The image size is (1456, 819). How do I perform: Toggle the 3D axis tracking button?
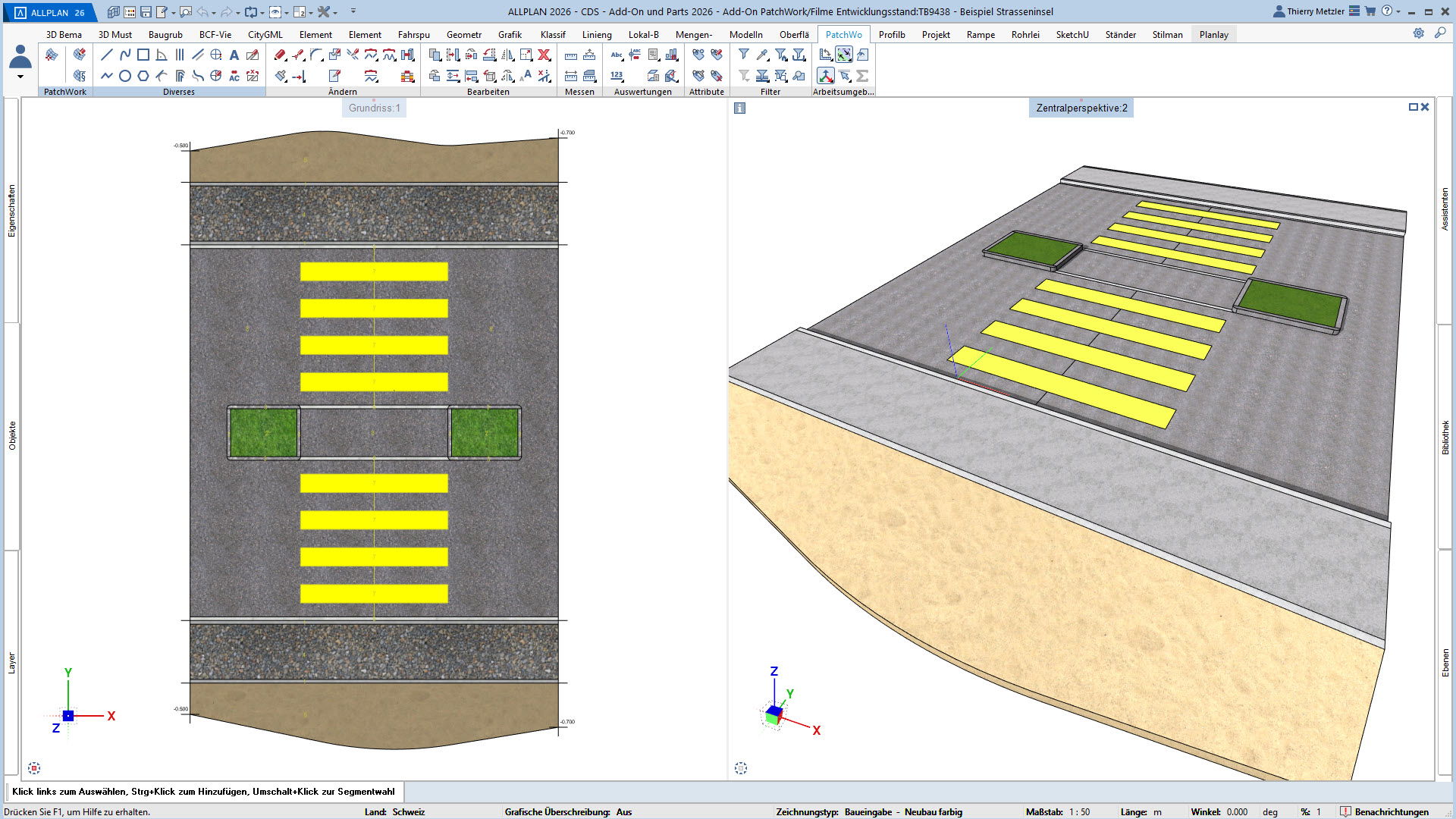point(826,76)
